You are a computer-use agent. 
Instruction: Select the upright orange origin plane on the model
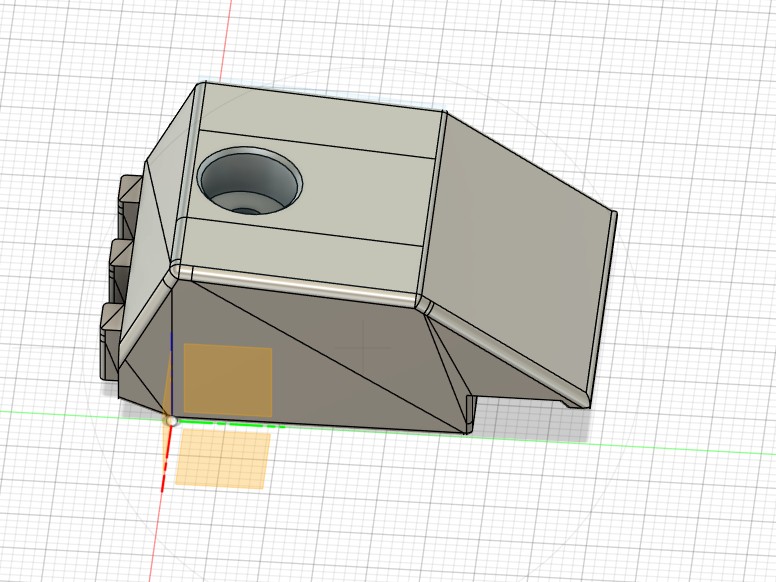[x=228, y=381]
